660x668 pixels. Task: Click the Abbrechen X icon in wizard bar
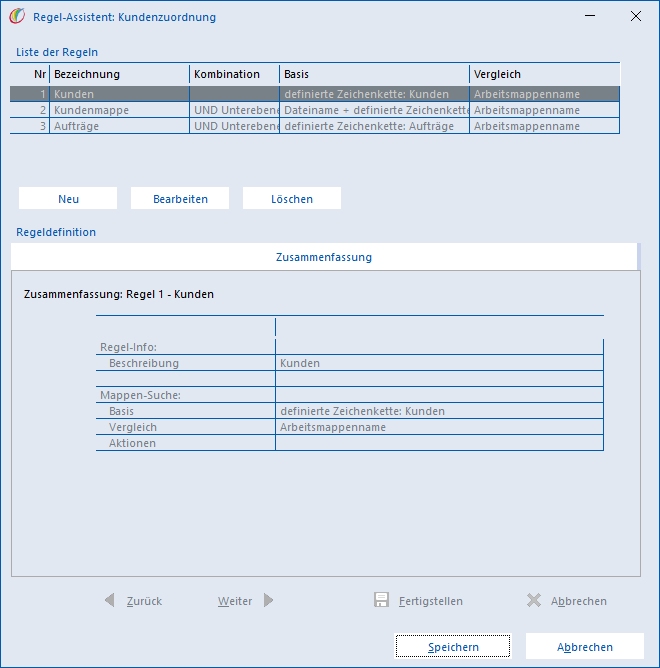click(533, 600)
